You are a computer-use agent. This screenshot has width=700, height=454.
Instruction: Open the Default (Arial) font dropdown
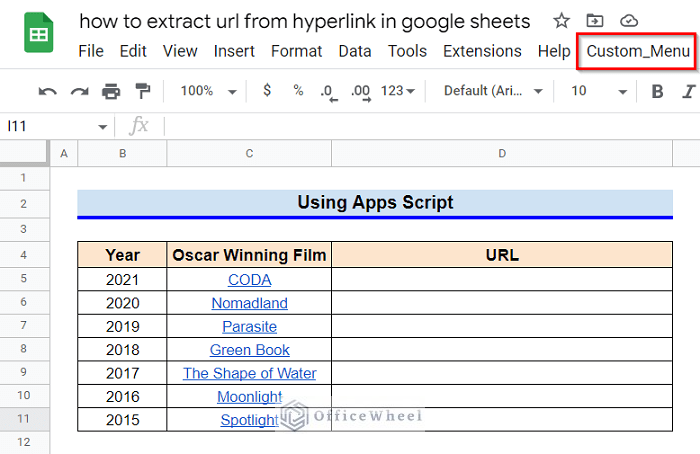coord(493,91)
